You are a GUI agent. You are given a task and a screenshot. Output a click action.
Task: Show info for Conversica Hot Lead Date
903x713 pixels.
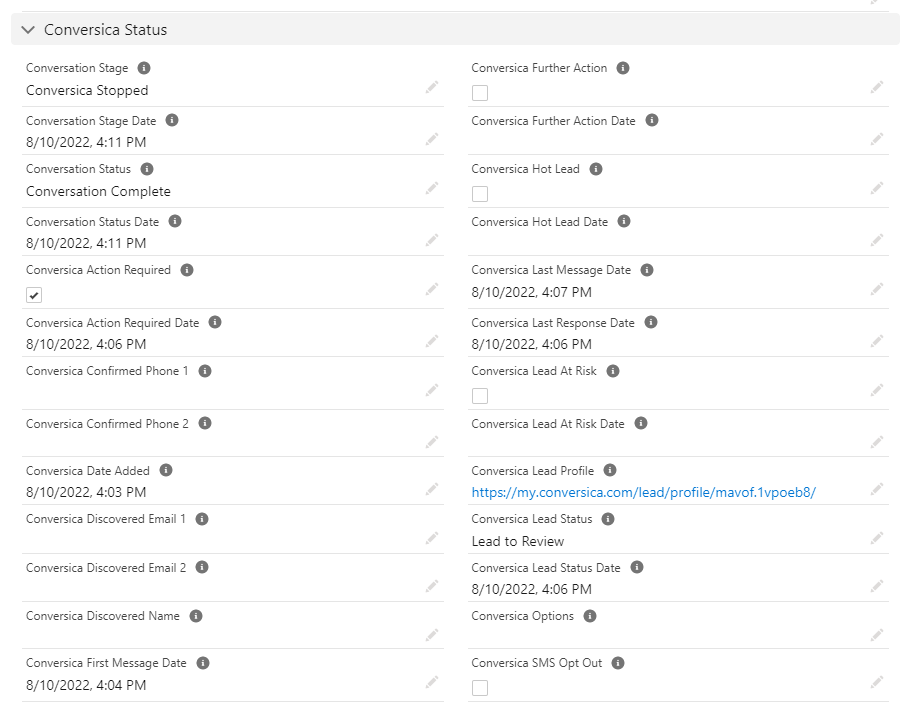(624, 221)
